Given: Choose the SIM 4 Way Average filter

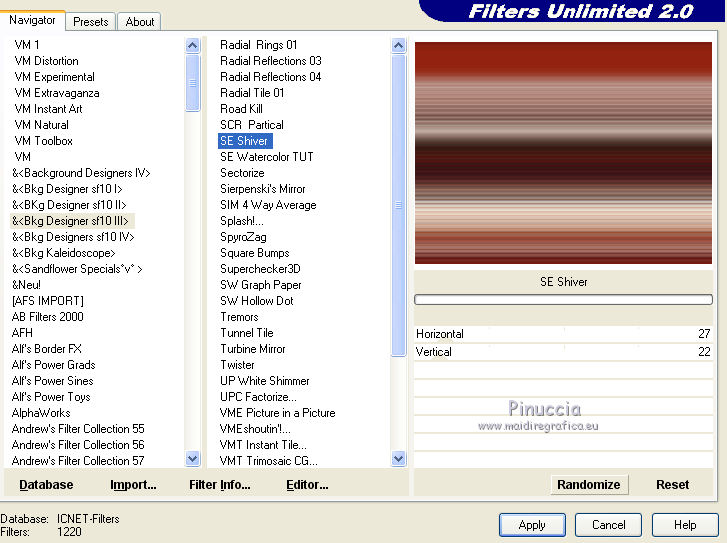Looking at the screenshot, I should pos(268,205).
